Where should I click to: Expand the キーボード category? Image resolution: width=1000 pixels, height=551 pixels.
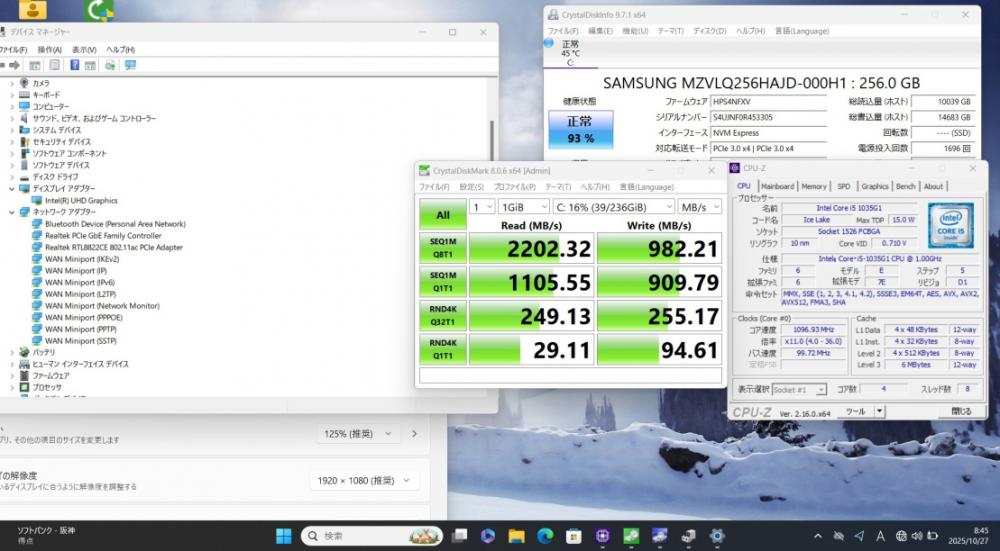tap(11, 94)
